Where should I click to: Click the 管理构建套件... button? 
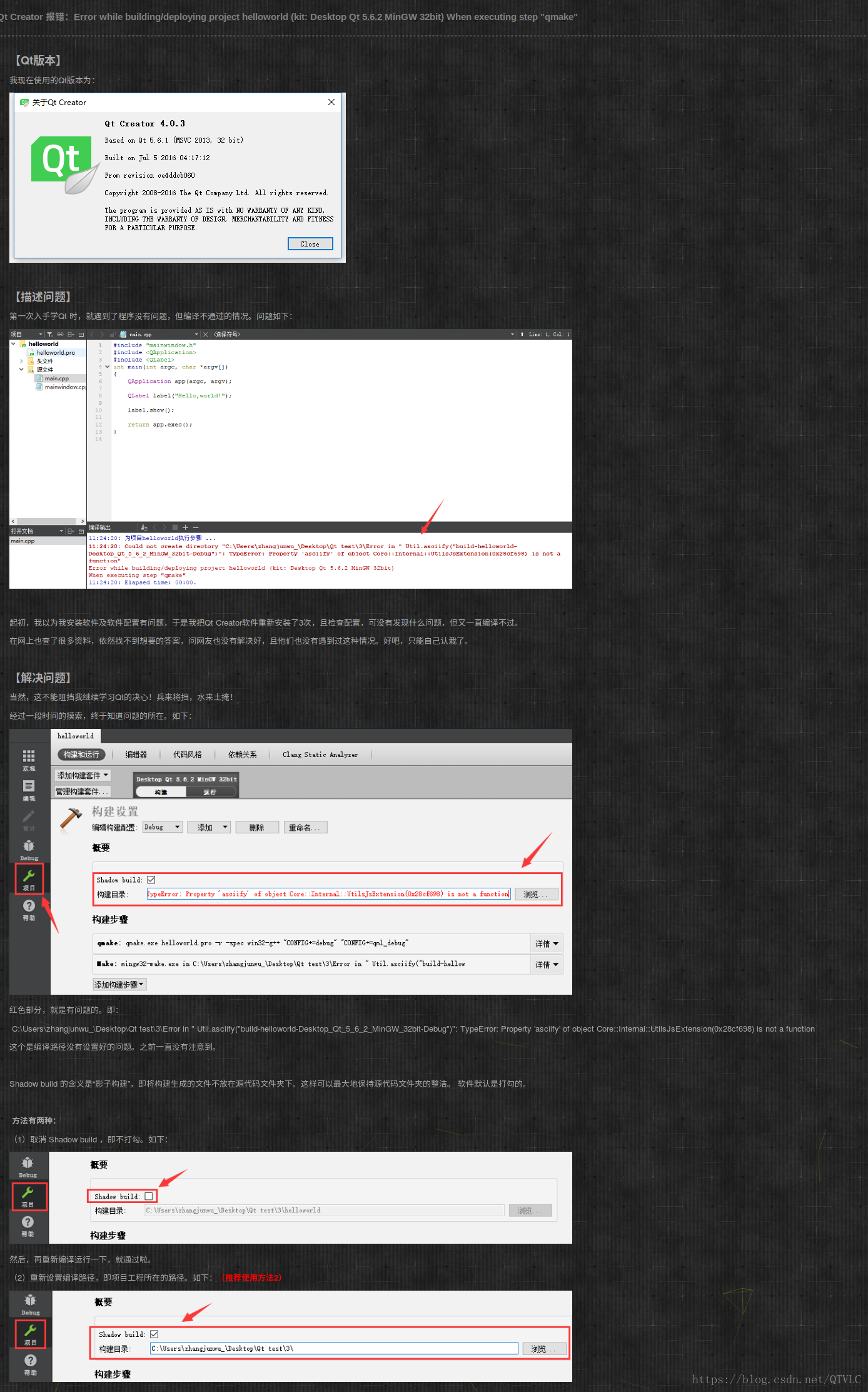tap(83, 791)
